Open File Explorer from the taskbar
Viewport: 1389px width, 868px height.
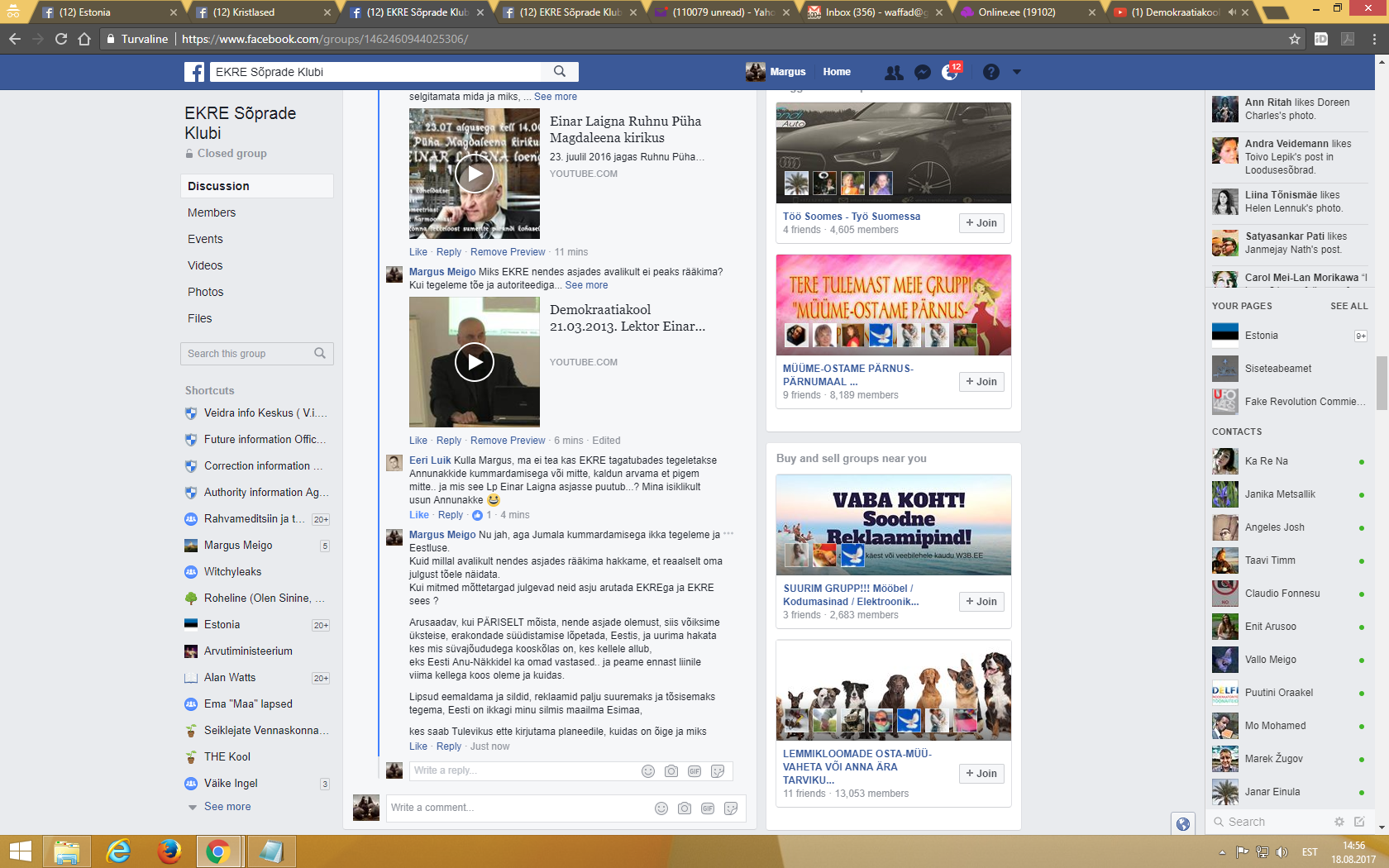[66, 851]
